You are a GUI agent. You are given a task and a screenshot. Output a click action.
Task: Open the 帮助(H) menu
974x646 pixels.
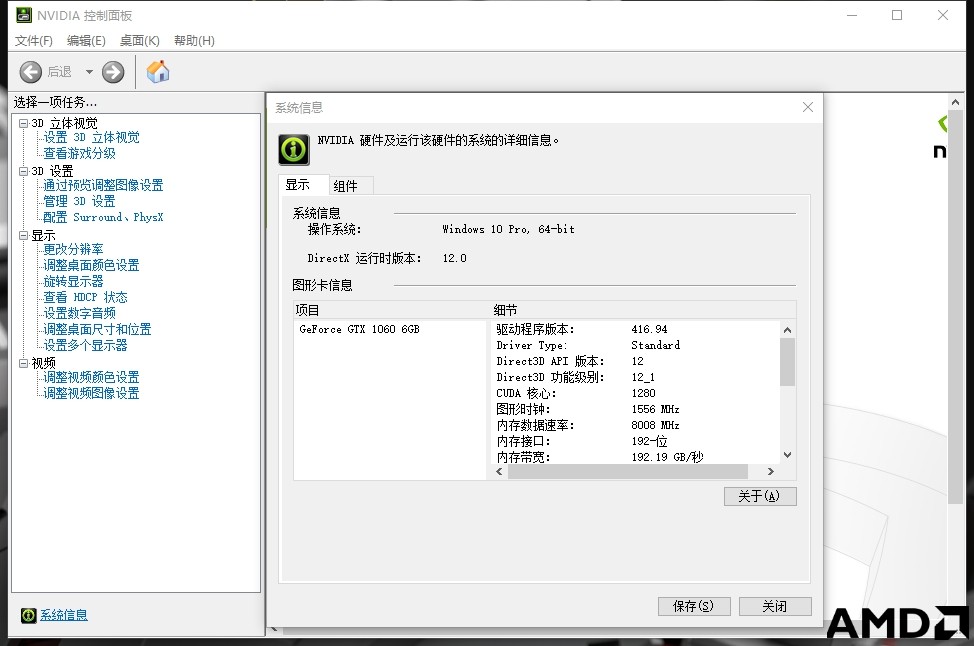coord(194,40)
